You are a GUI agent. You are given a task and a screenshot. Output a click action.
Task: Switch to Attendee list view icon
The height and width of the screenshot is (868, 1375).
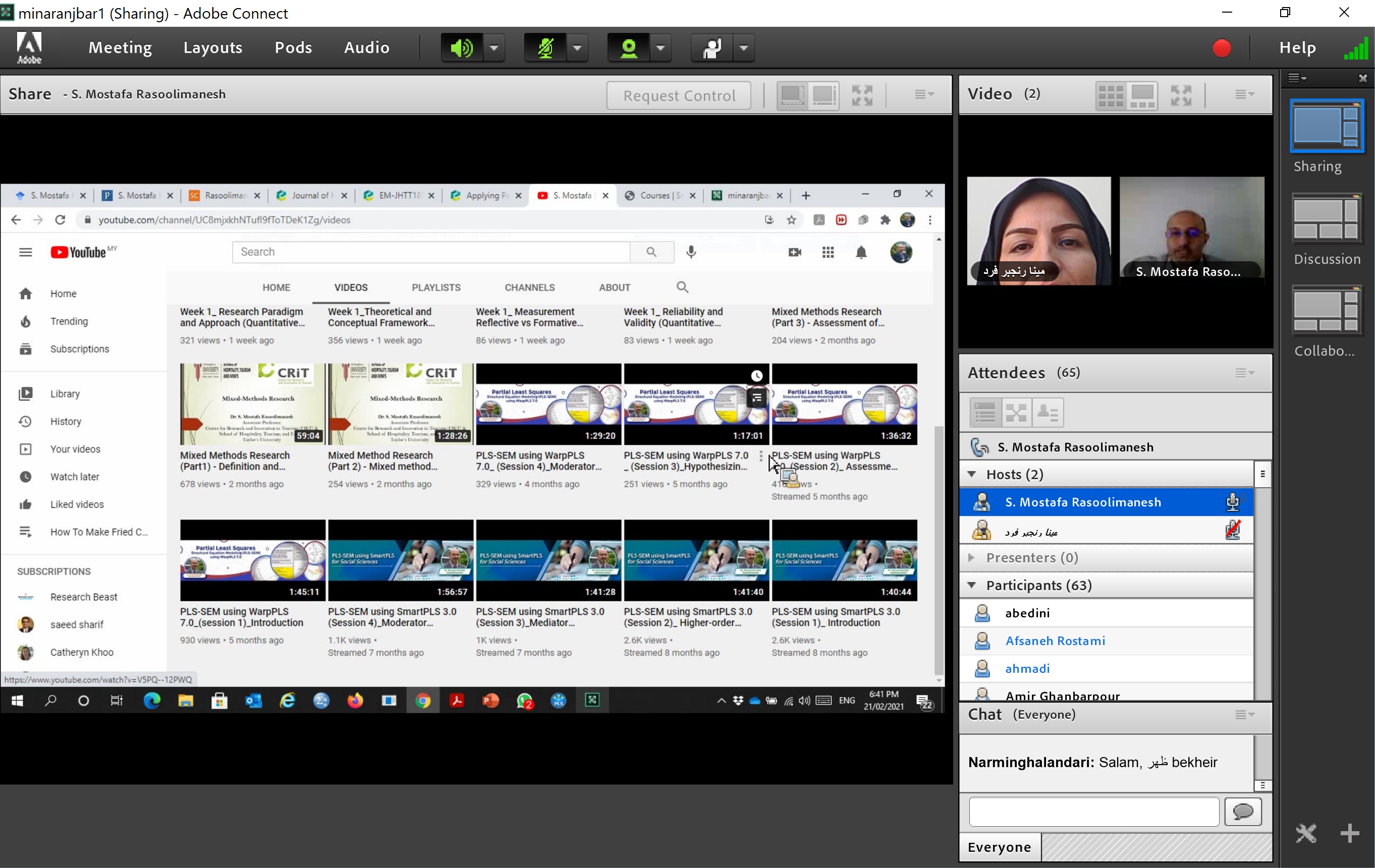pos(985,412)
